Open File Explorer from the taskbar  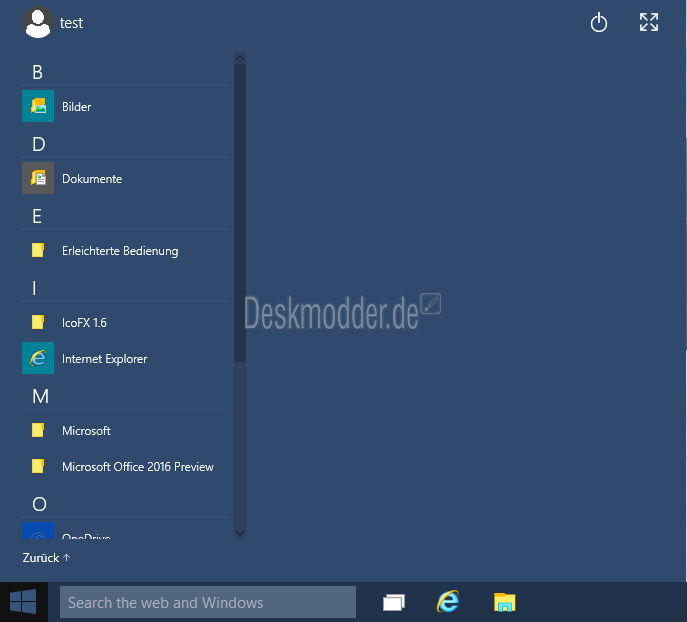pos(504,602)
